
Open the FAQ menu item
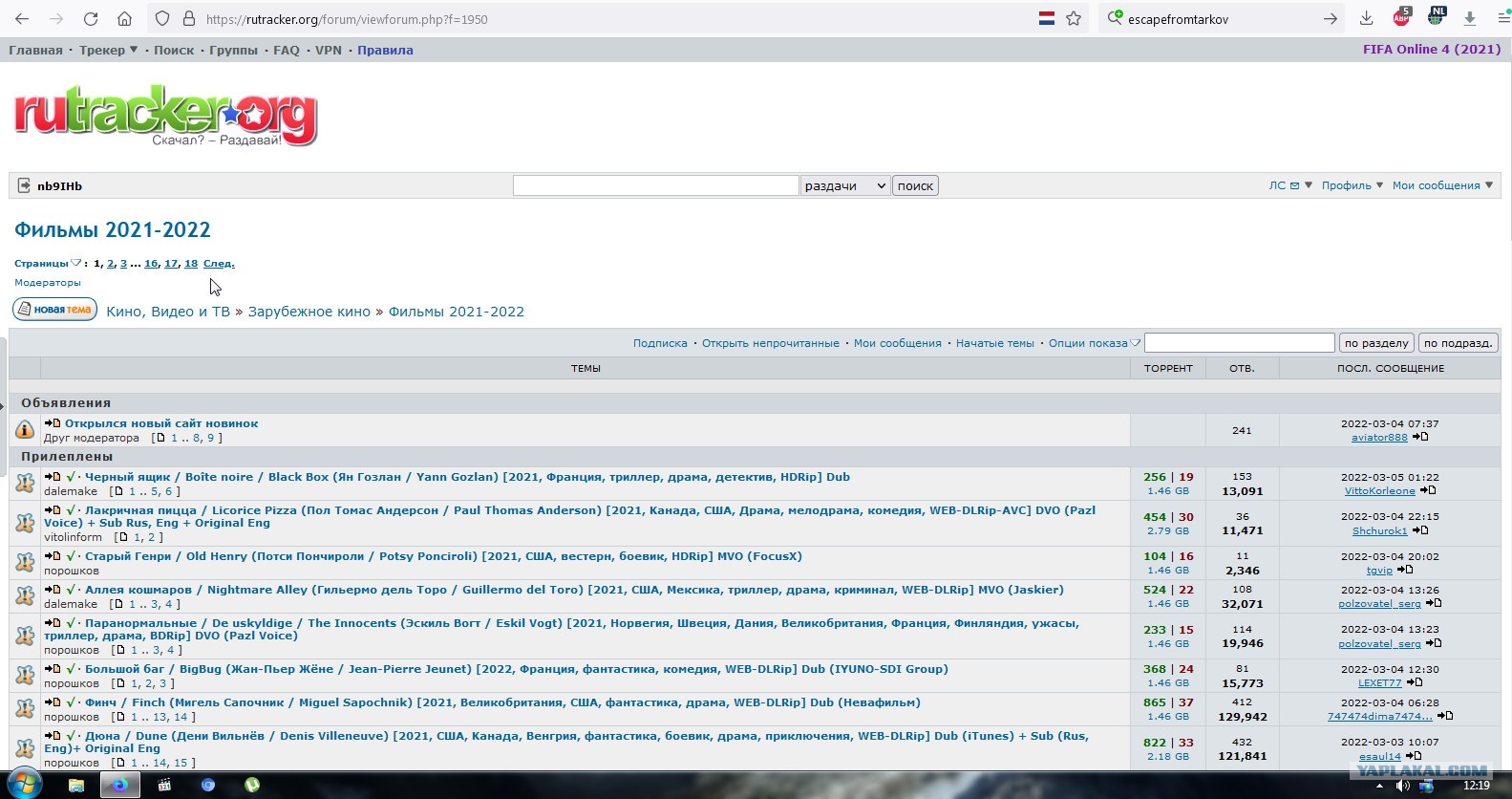point(287,50)
